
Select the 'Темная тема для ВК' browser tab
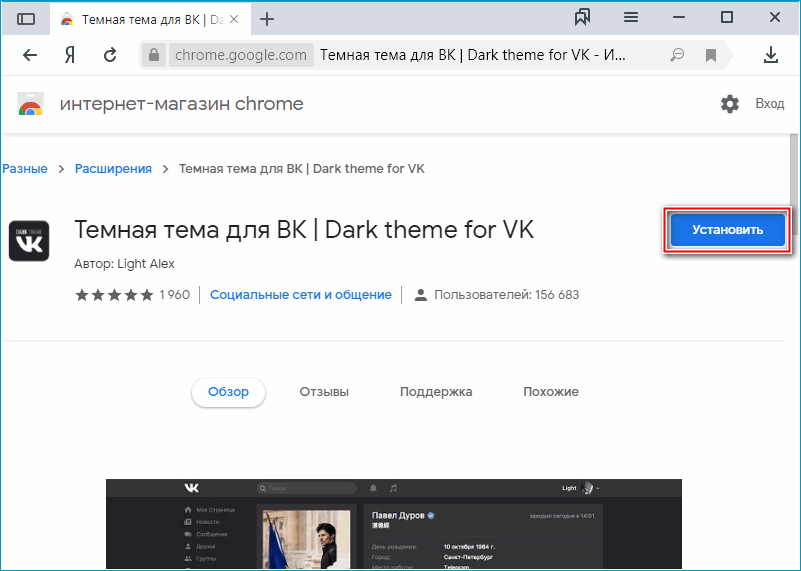[148, 19]
